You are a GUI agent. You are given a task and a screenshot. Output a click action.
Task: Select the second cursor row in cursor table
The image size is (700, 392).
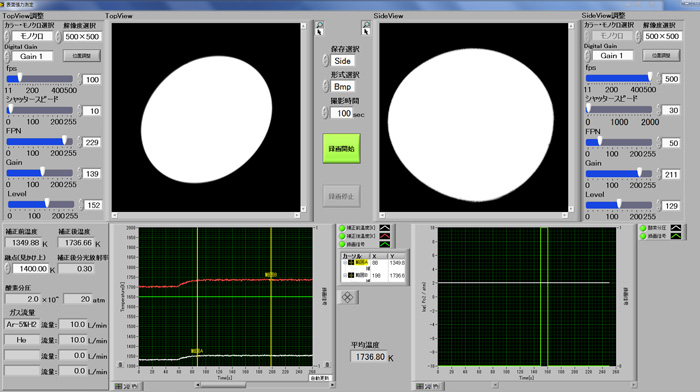pyautogui.click(x=373, y=276)
